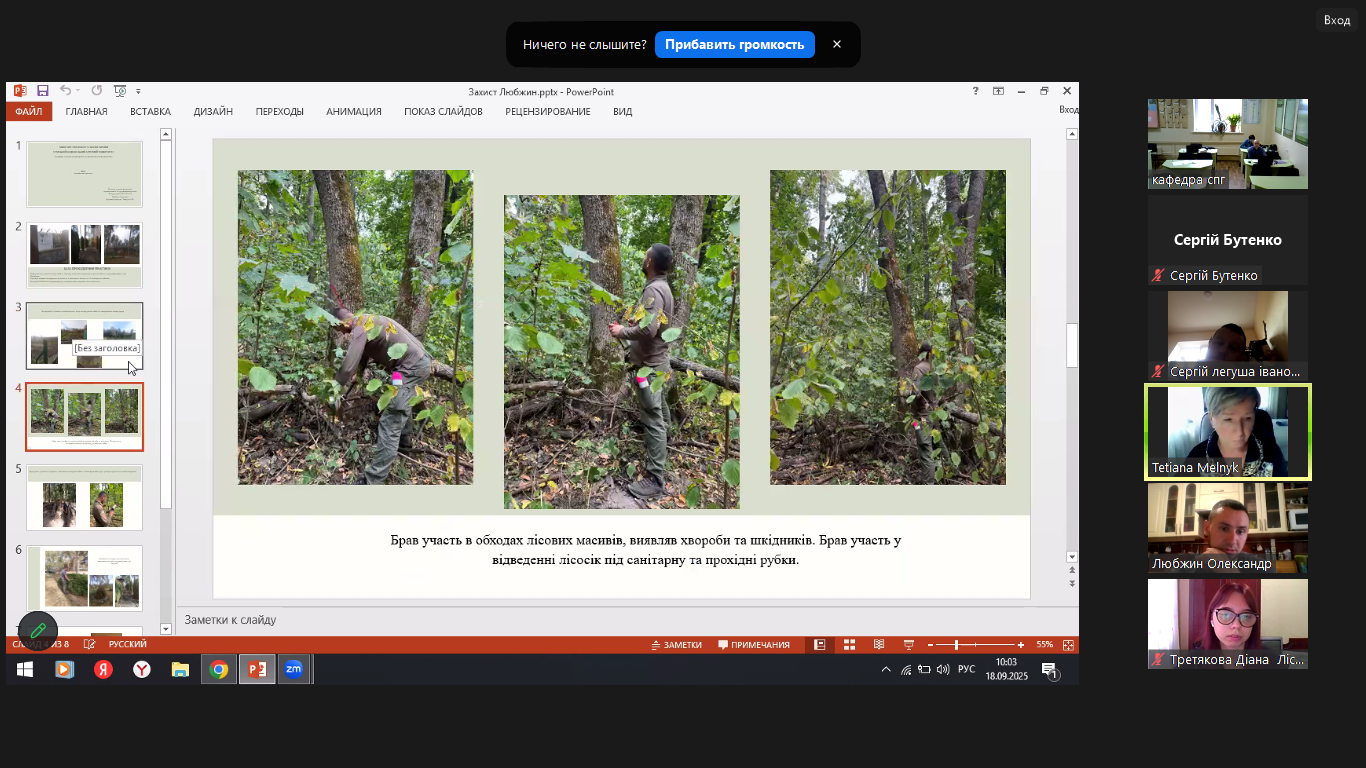Select Tetiana Melnyk's video tile
The image size is (1366, 768).
tap(1228, 433)
